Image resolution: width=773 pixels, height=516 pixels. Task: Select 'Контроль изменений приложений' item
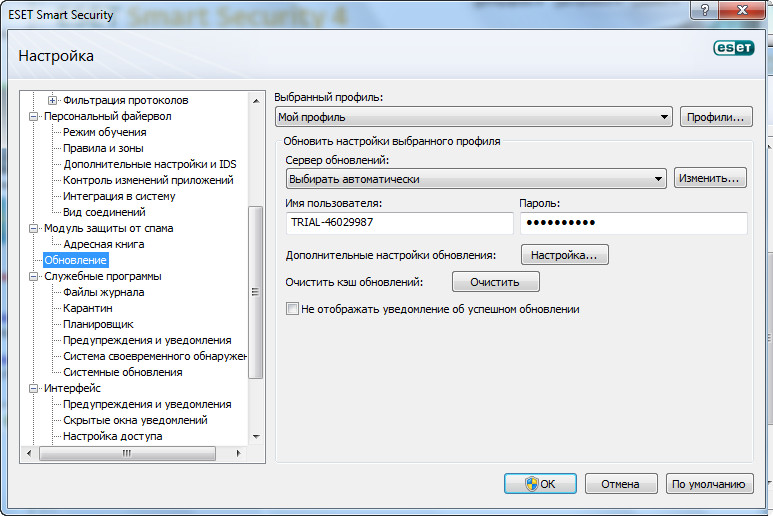click(x=148, y=180)
